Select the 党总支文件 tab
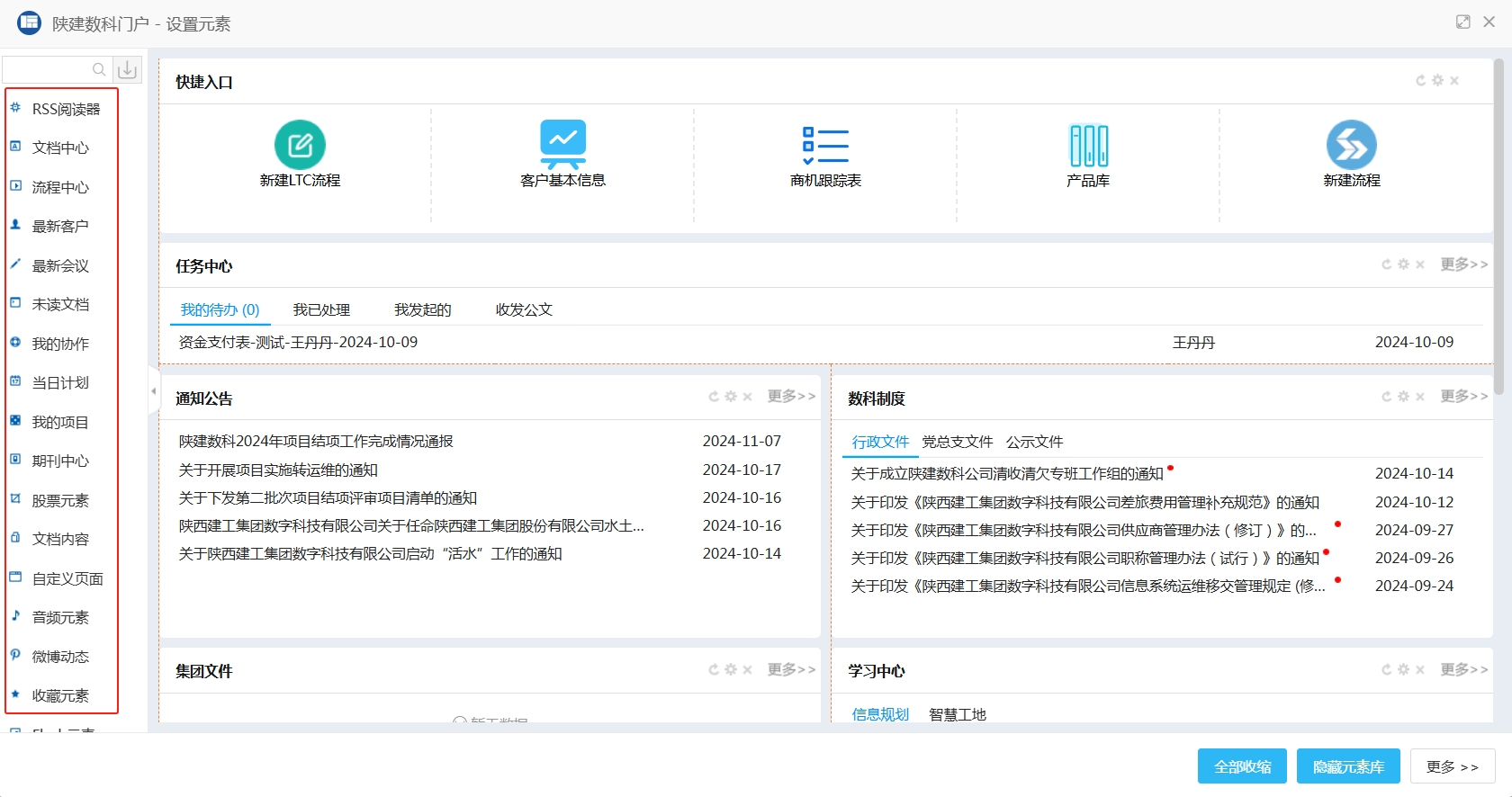Image resolution: width=1512 pixels, height=797 pixels. pos(957,442)
